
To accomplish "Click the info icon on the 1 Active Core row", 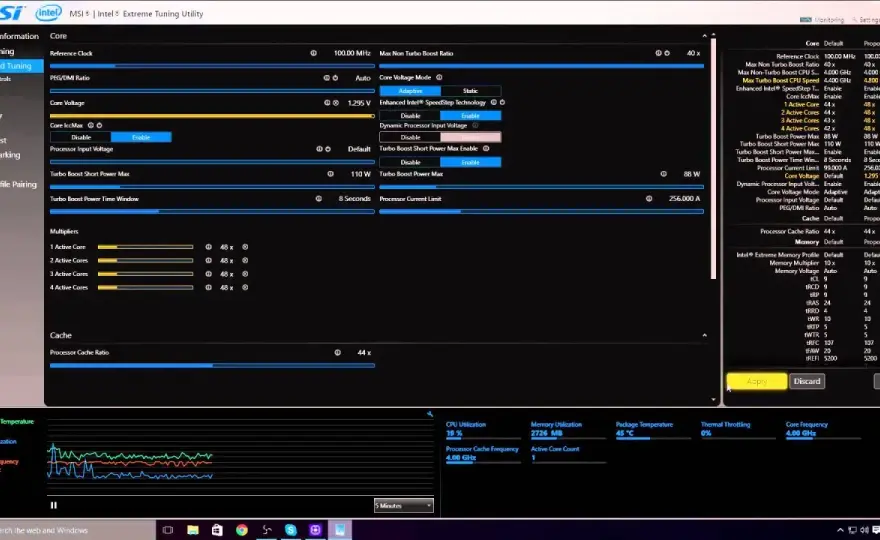I will click(x=209, y=247).
